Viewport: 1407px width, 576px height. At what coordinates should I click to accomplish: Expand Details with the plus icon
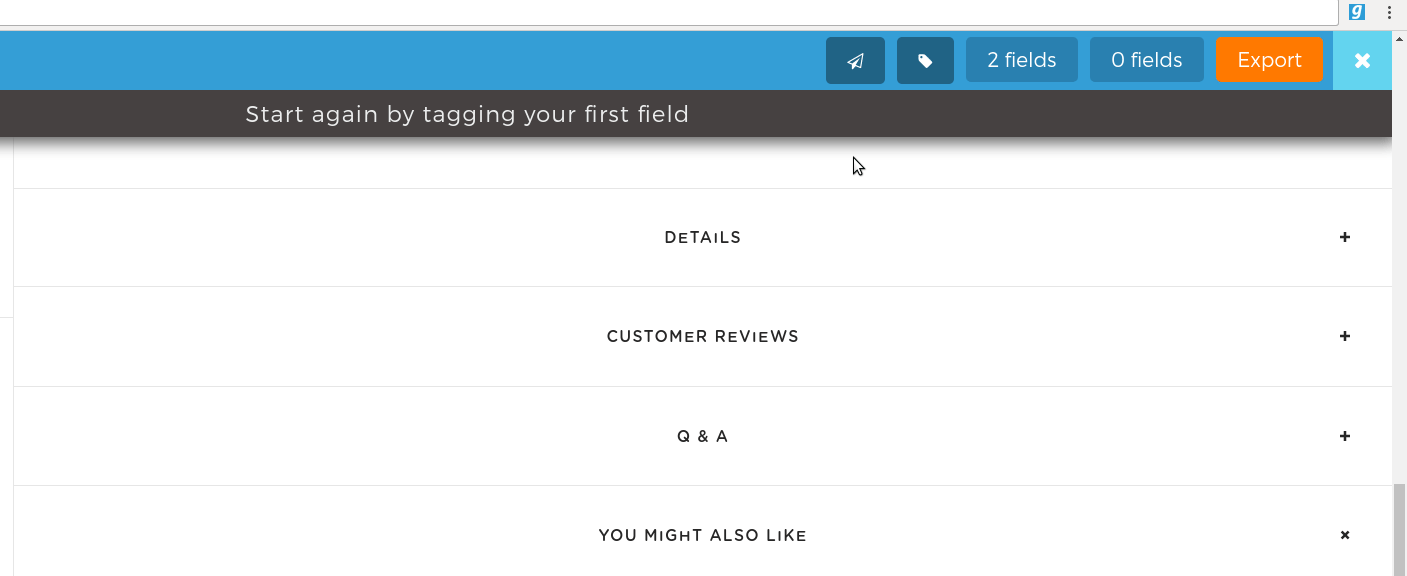pos(1345,237)
